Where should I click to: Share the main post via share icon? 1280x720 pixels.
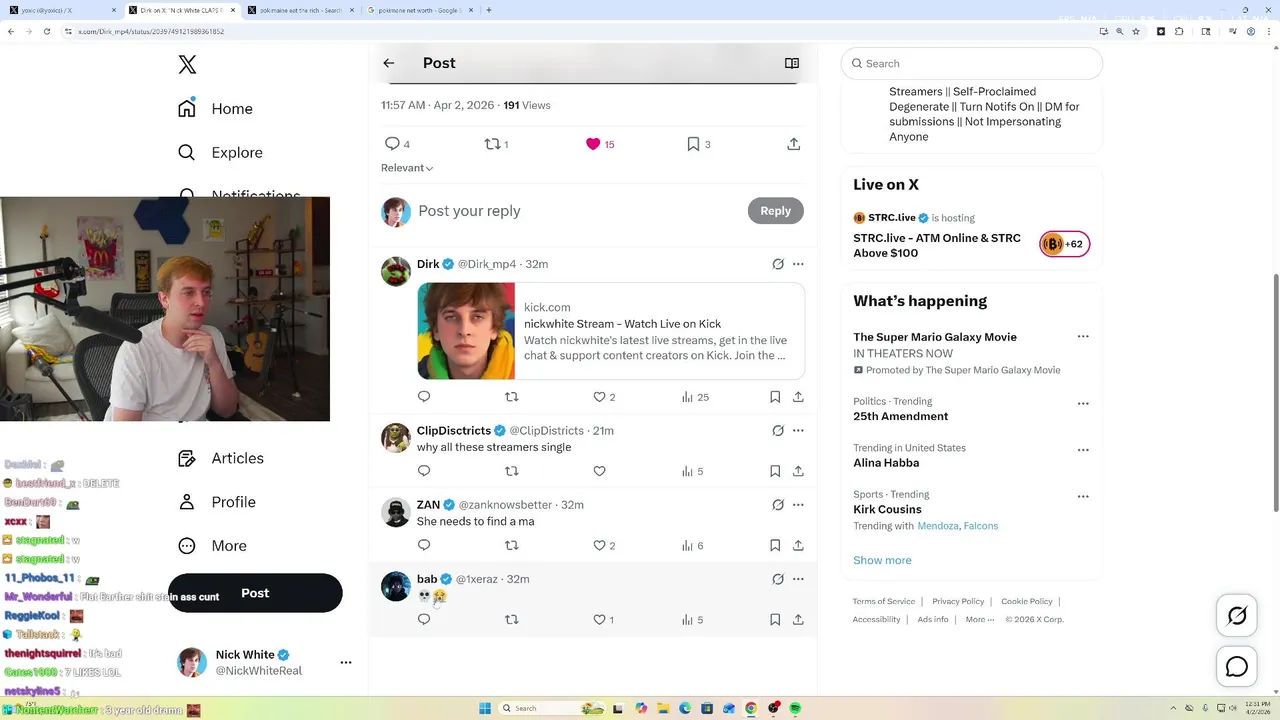[x=794, y=144]
